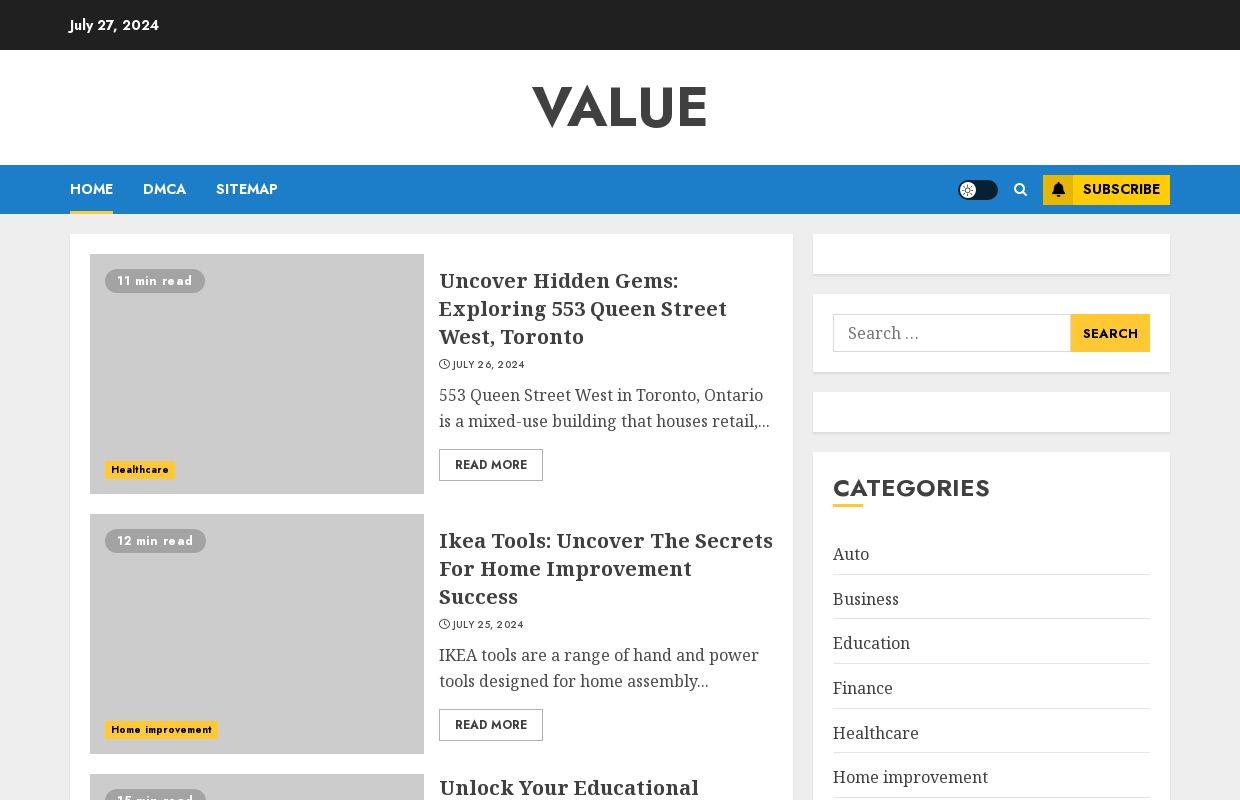Select the Business category
1240x800 pixels.
(x=866, y=599)
